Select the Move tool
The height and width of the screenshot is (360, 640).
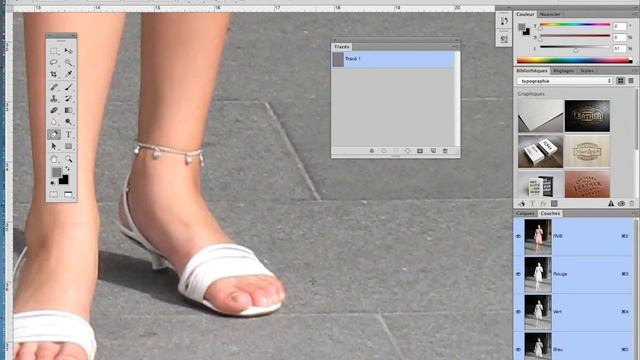coord(69,51)
